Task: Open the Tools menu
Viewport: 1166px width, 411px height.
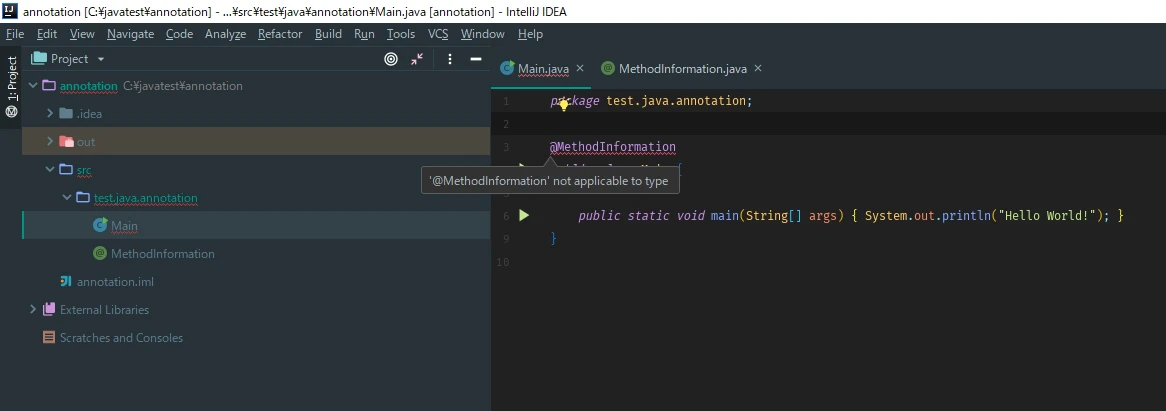Action: click(x=401, y=34)
